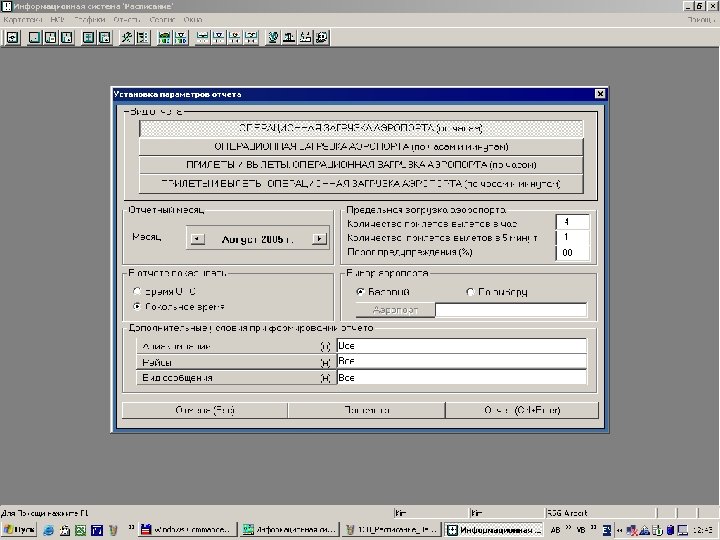This screenshot has width=720, height=540.
Task: Open the 'Отчеты' menu
Action: pos(125,19)
